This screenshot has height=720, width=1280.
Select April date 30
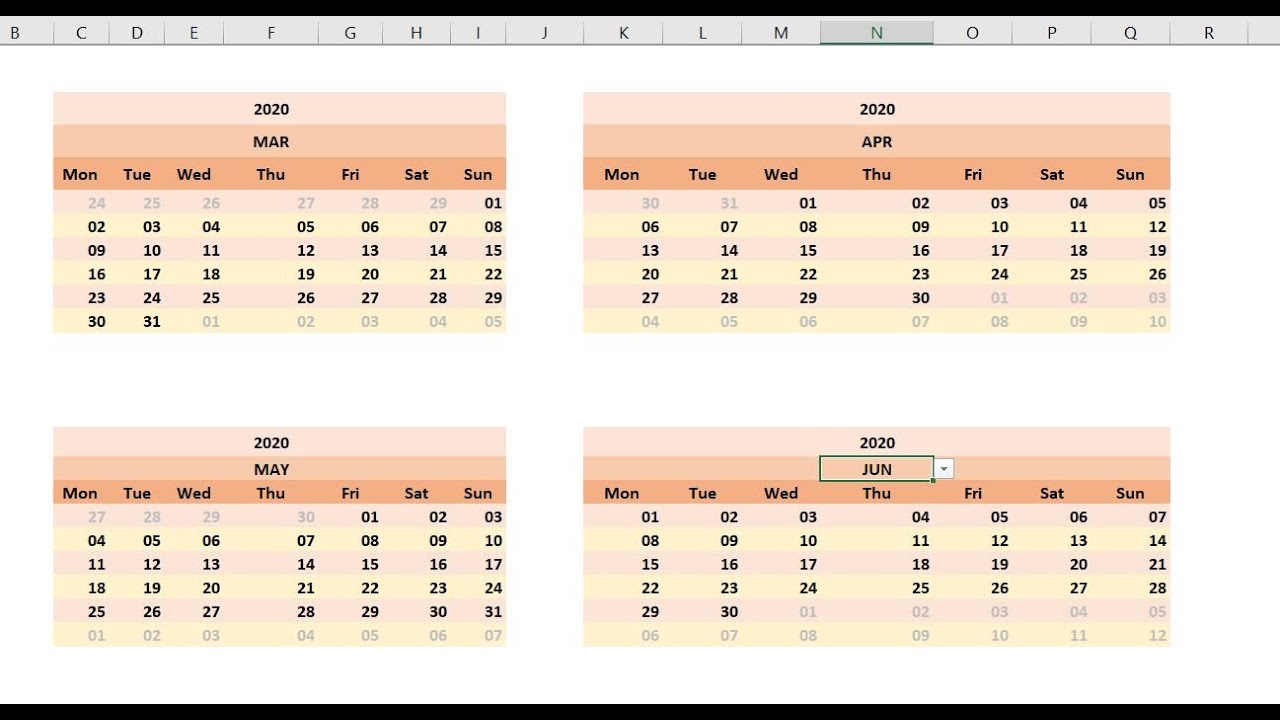920,298
